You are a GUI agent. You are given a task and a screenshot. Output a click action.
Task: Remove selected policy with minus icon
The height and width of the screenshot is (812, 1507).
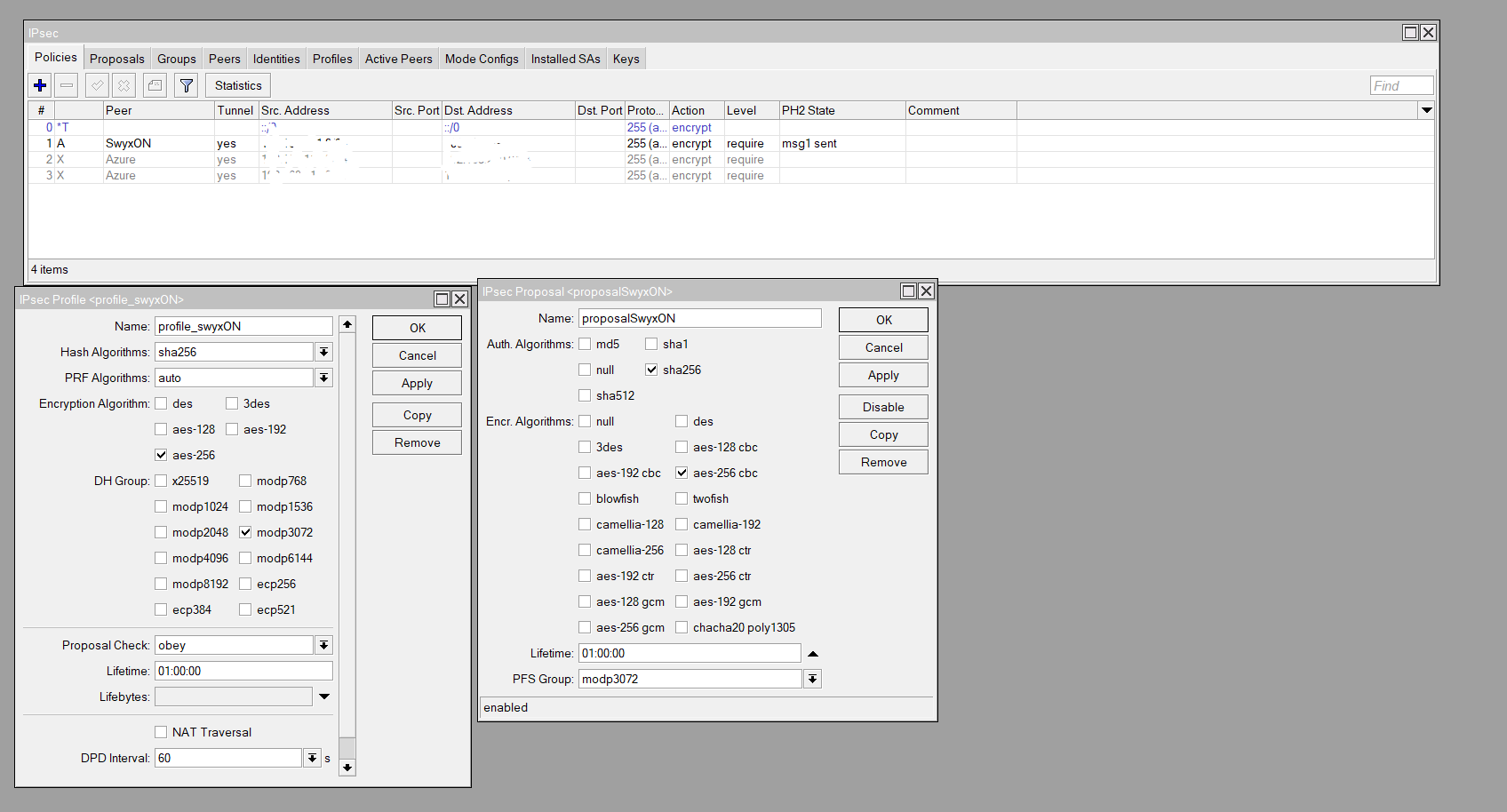[67, 85]
